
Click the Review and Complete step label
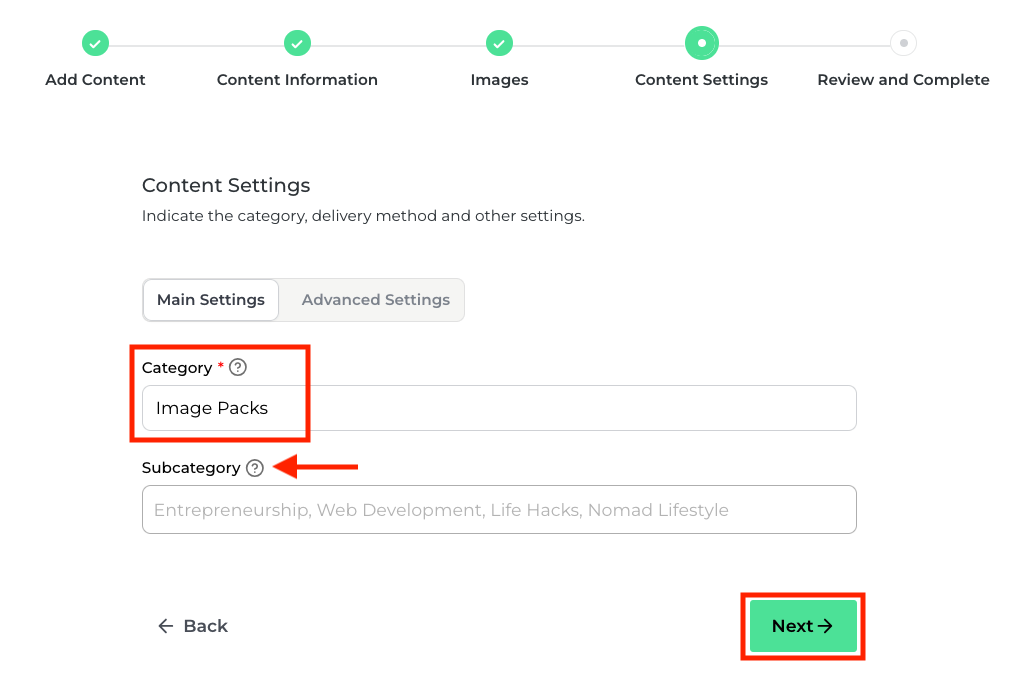coord(903,80)
